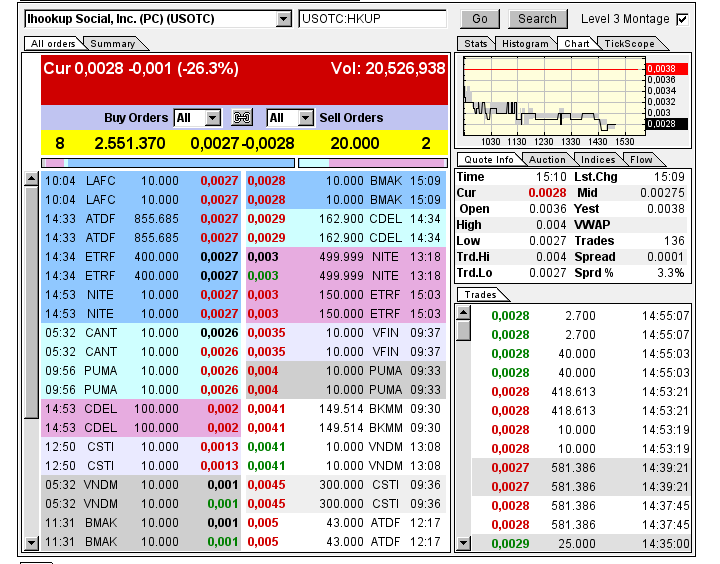Click the Trades list scroll down arrow

pos(463,543)
